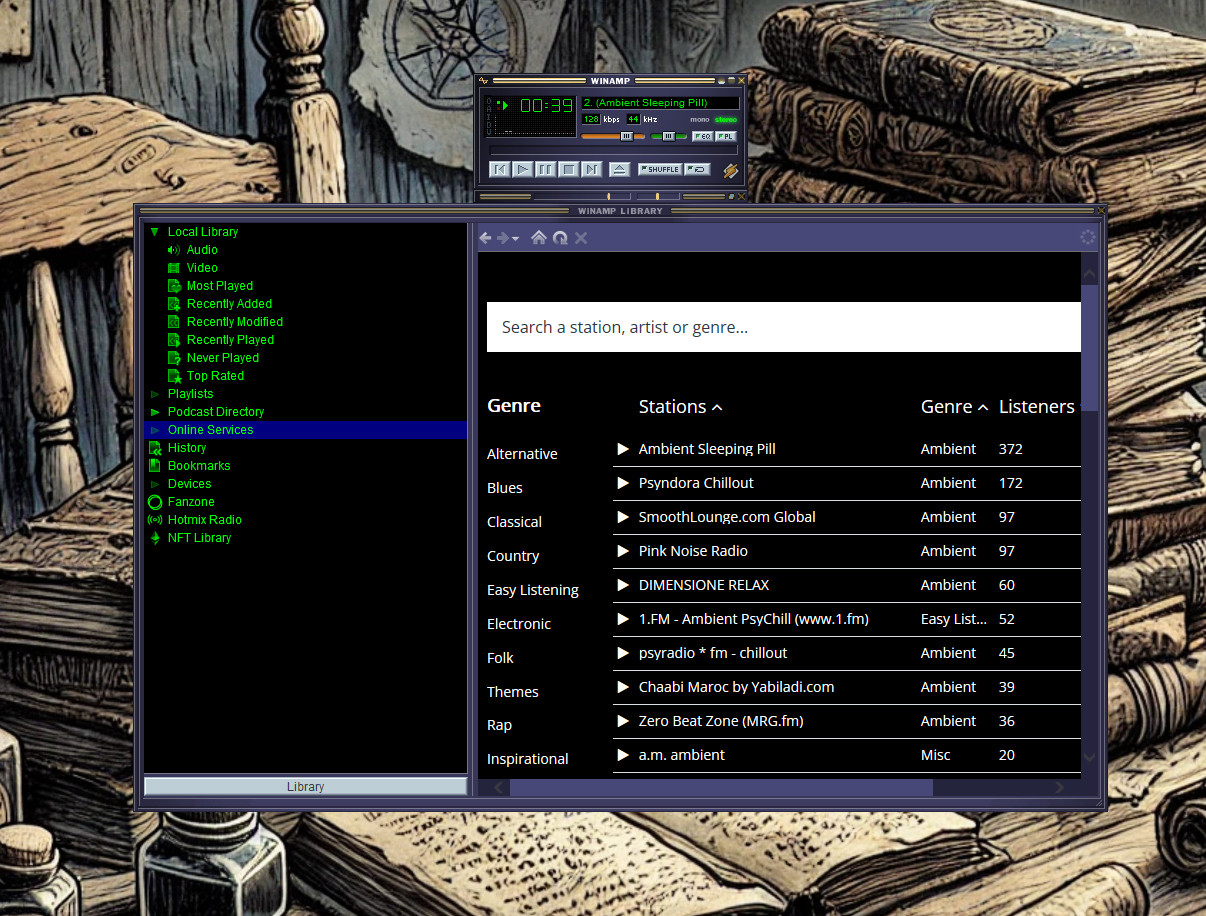The height and width of the screenshot is (916, 1206).
Task: Pause playback in the Winamp player
Action: pos(546,169)
